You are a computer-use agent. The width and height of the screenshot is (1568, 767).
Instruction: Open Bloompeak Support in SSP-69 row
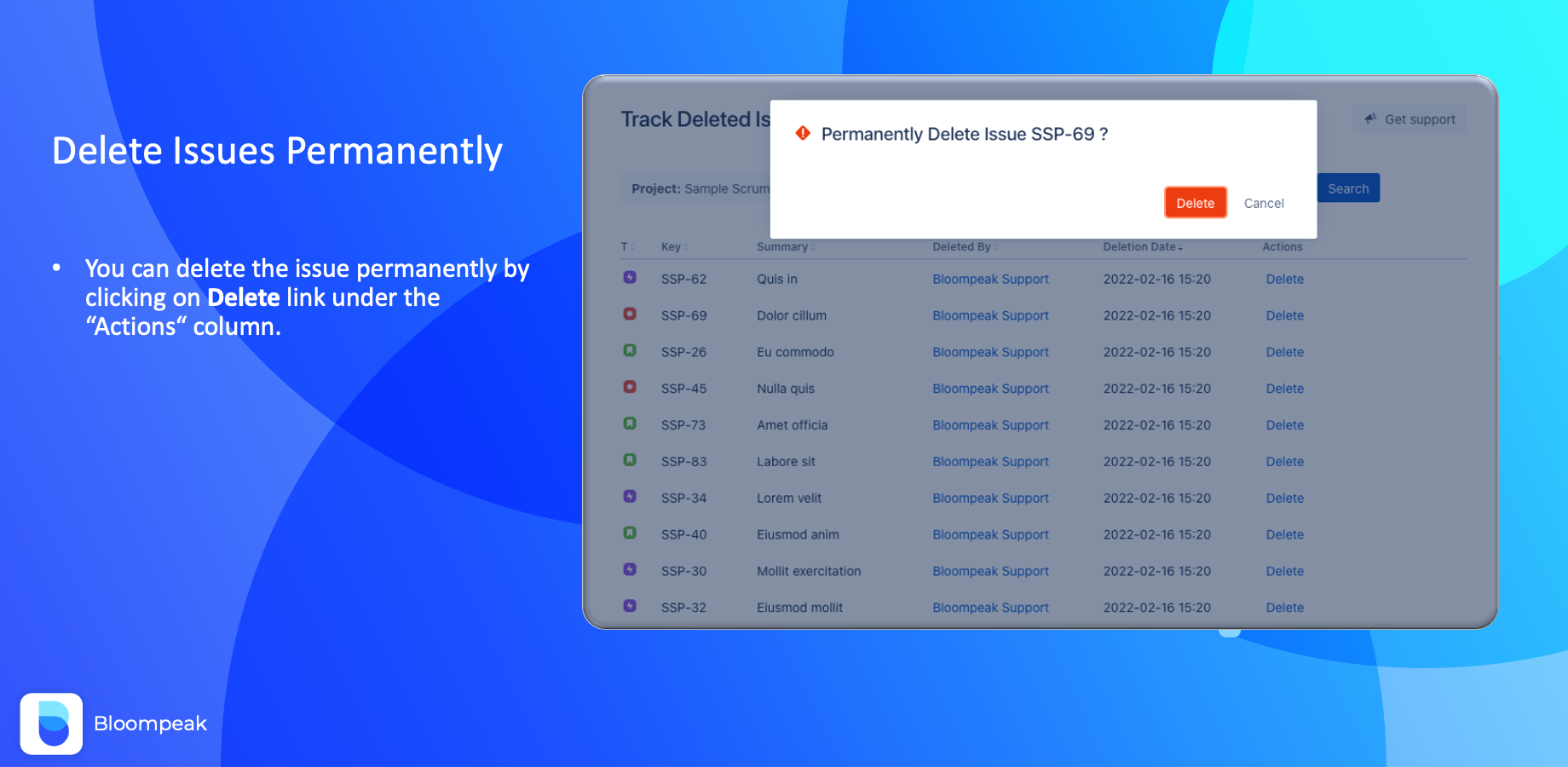(990, 315)
